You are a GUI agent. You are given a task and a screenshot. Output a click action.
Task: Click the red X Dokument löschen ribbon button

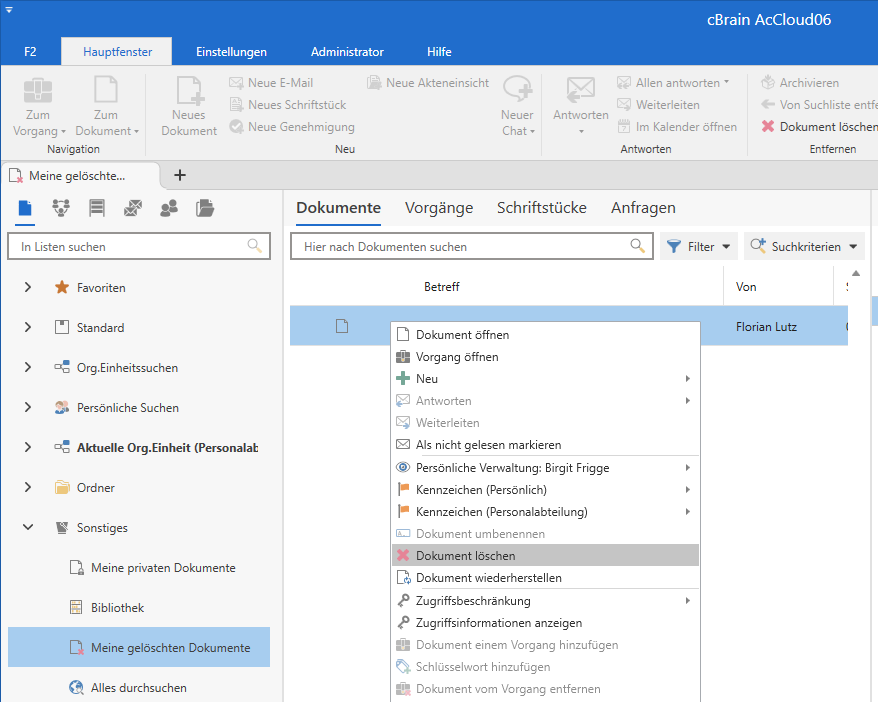814,127
